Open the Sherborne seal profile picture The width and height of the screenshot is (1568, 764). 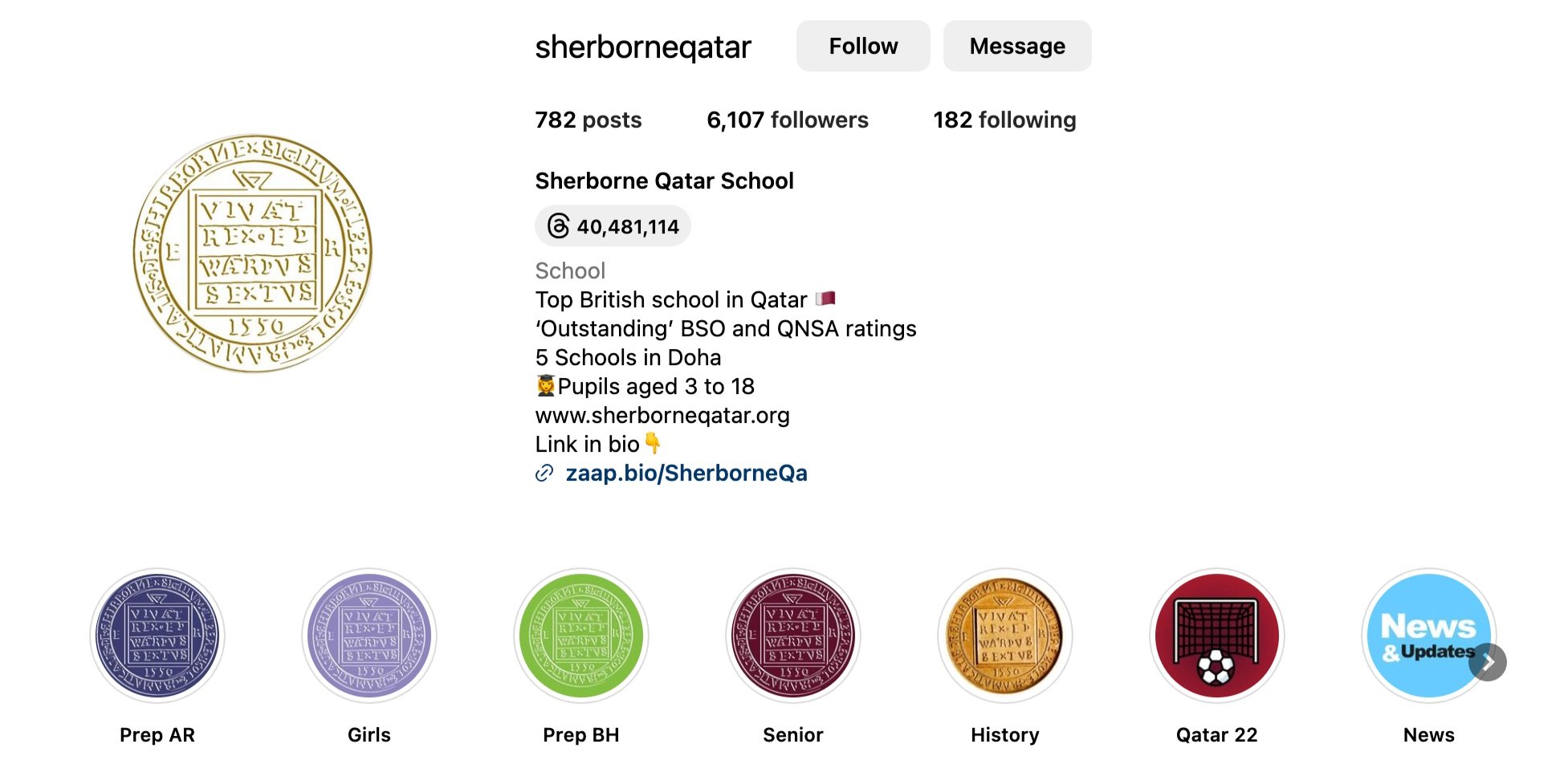253,253
